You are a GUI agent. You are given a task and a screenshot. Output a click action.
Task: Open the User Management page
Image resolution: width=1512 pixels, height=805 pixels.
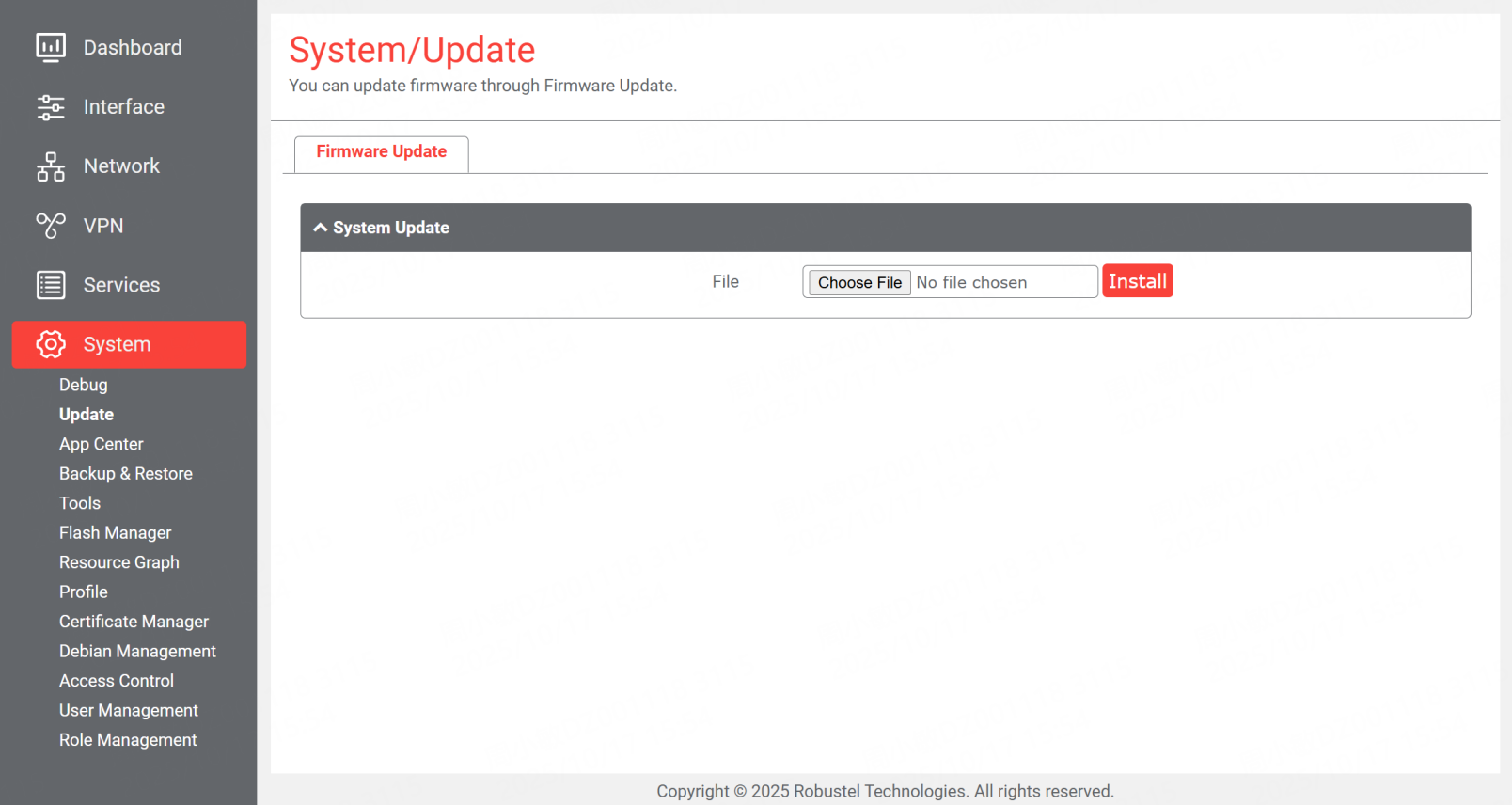[129, 711]
